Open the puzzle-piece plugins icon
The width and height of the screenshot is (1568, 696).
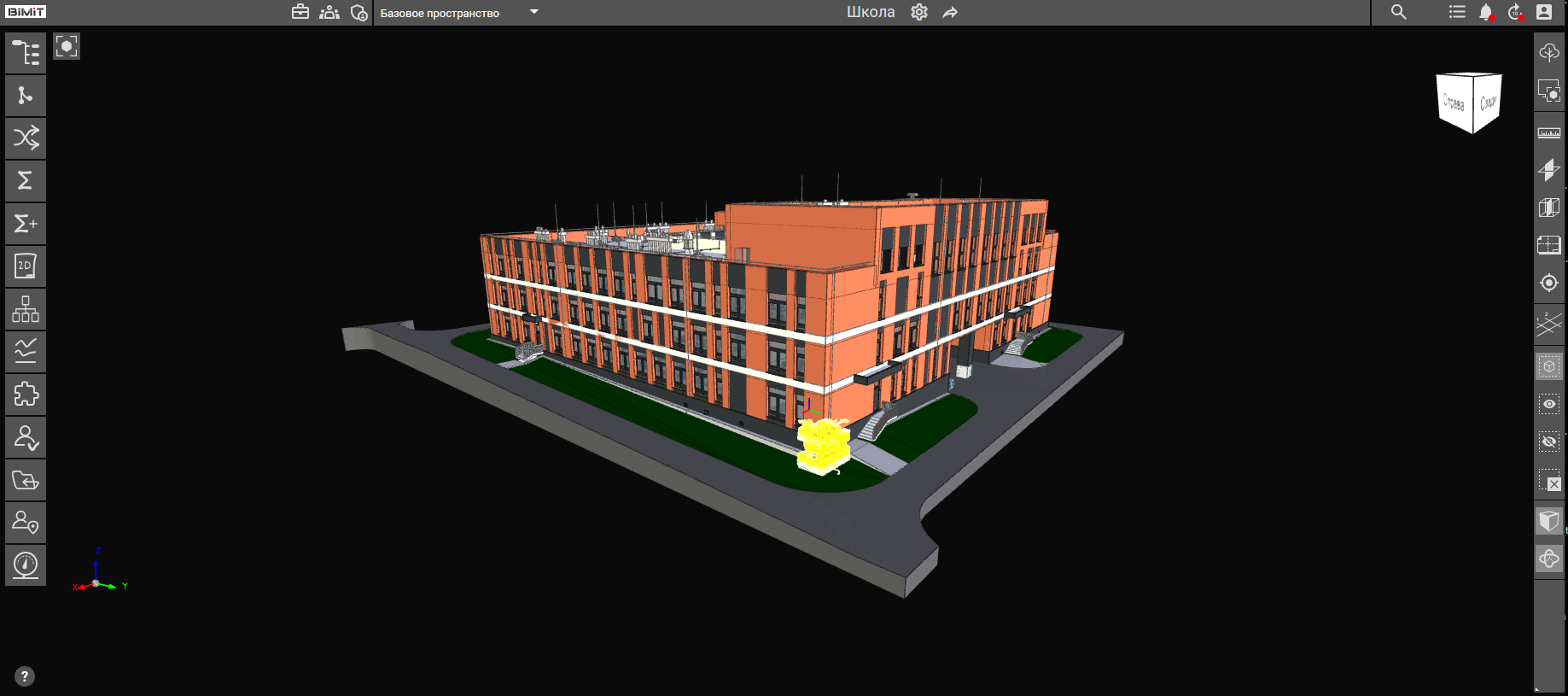(x=26, y=395)
